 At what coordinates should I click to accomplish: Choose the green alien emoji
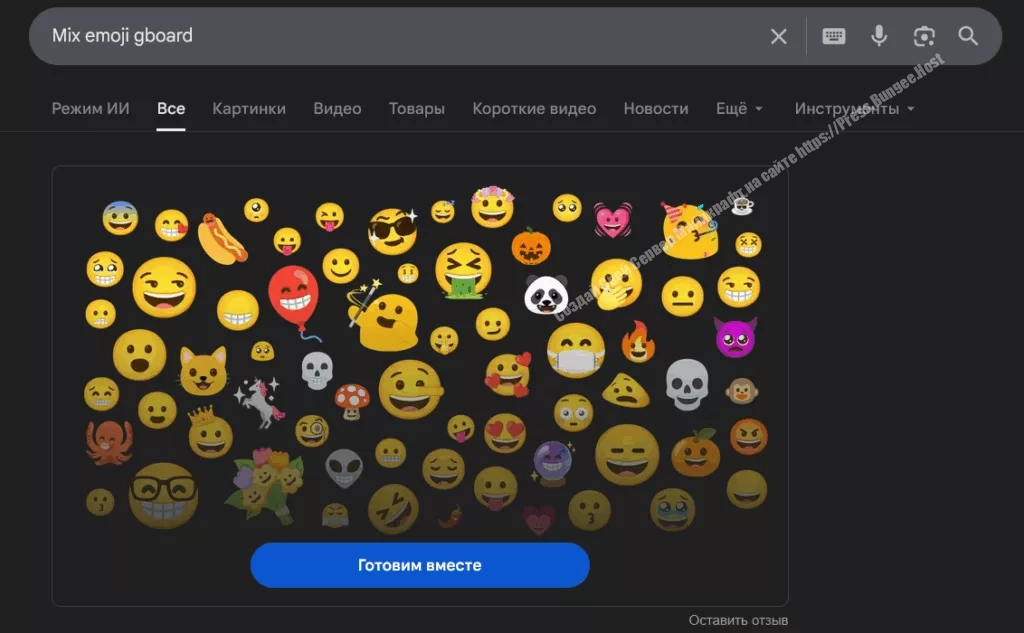coord(343,467)
